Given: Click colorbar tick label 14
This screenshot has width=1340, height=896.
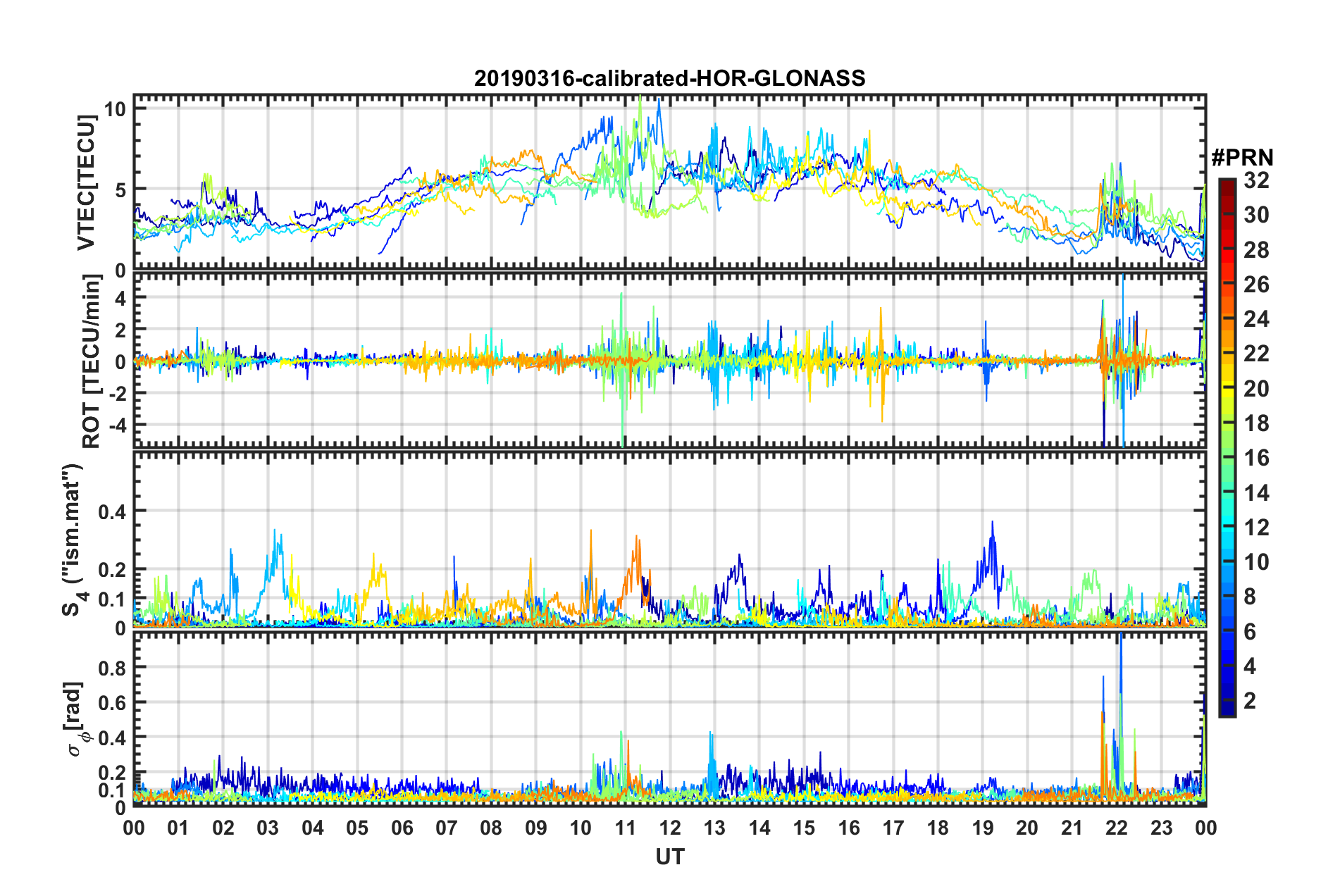Looking at the screenshot, I should pyautogui.click(x=1256, y=493).
